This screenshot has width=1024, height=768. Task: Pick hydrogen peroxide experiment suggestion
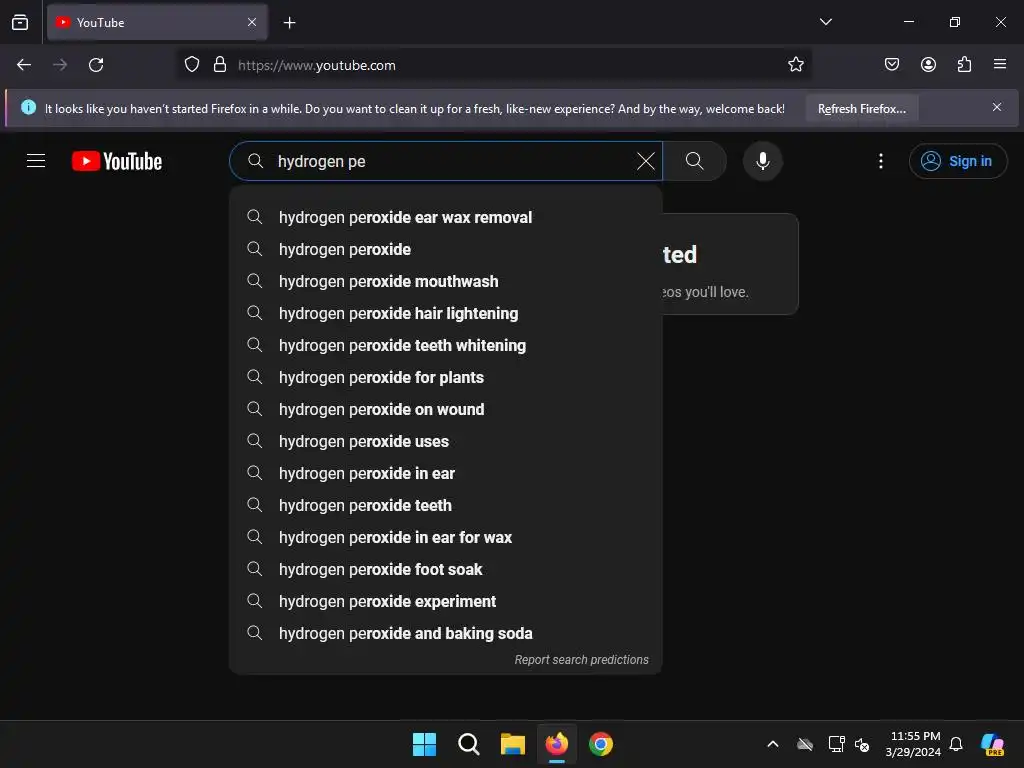pyautogui.click(x=445, y=601)
